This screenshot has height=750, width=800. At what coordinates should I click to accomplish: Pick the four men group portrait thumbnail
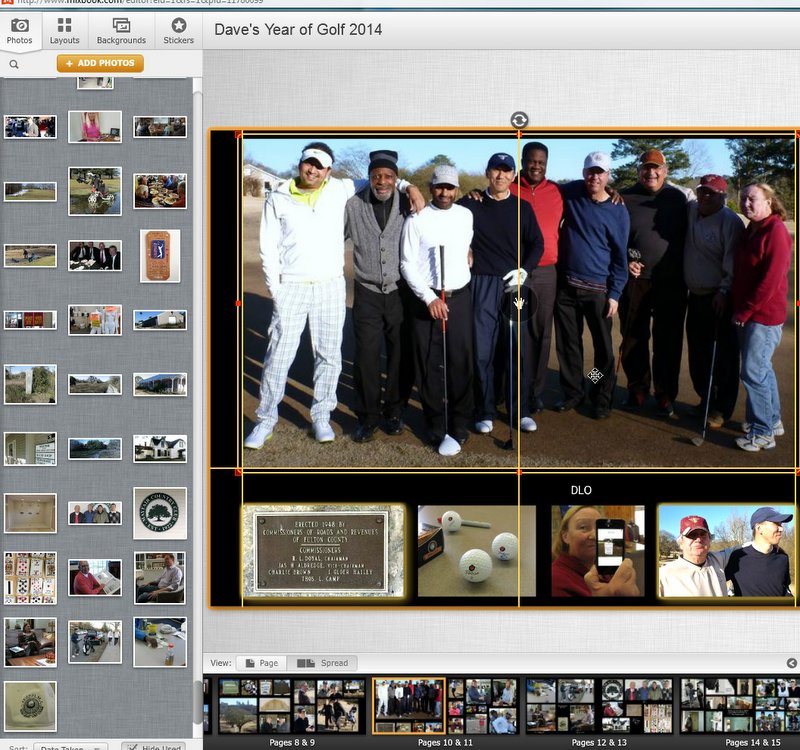[x=95, y=513]
